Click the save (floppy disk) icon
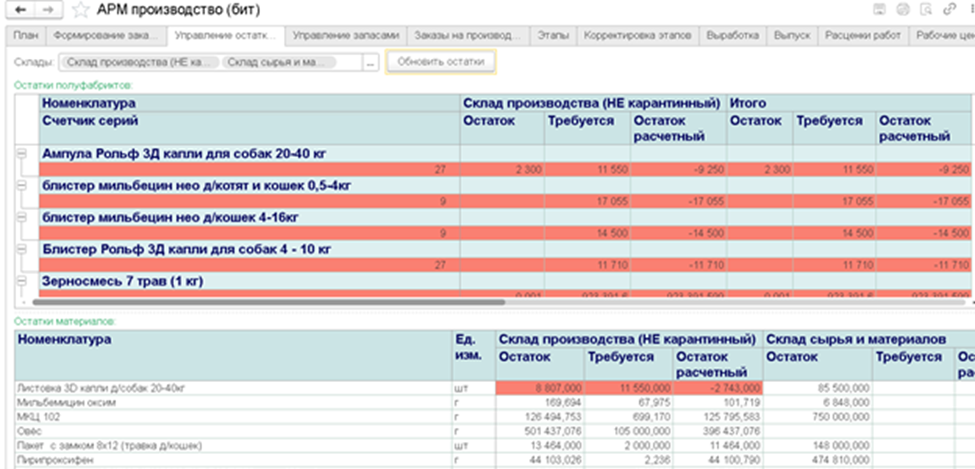 [879, 10]
